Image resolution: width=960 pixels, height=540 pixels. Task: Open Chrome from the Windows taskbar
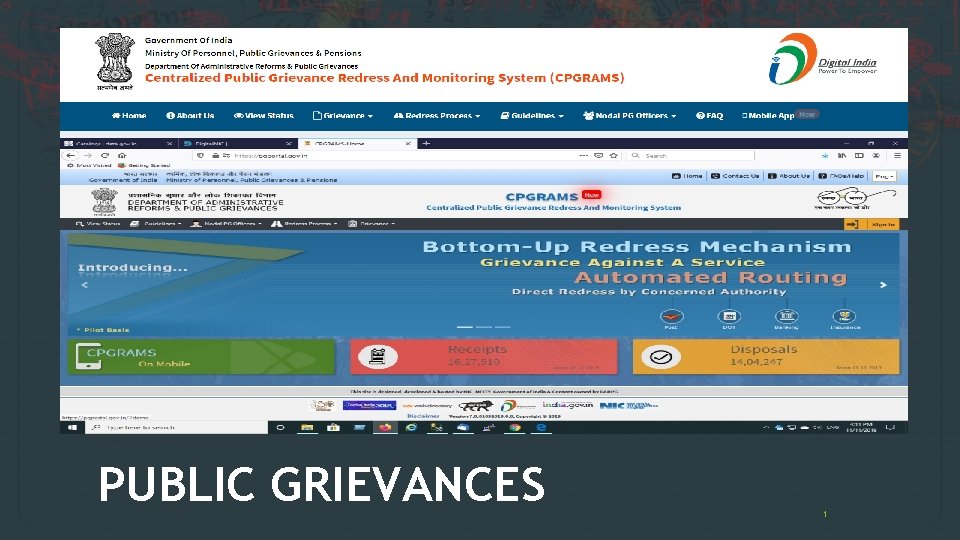click(x=515, y=427)
